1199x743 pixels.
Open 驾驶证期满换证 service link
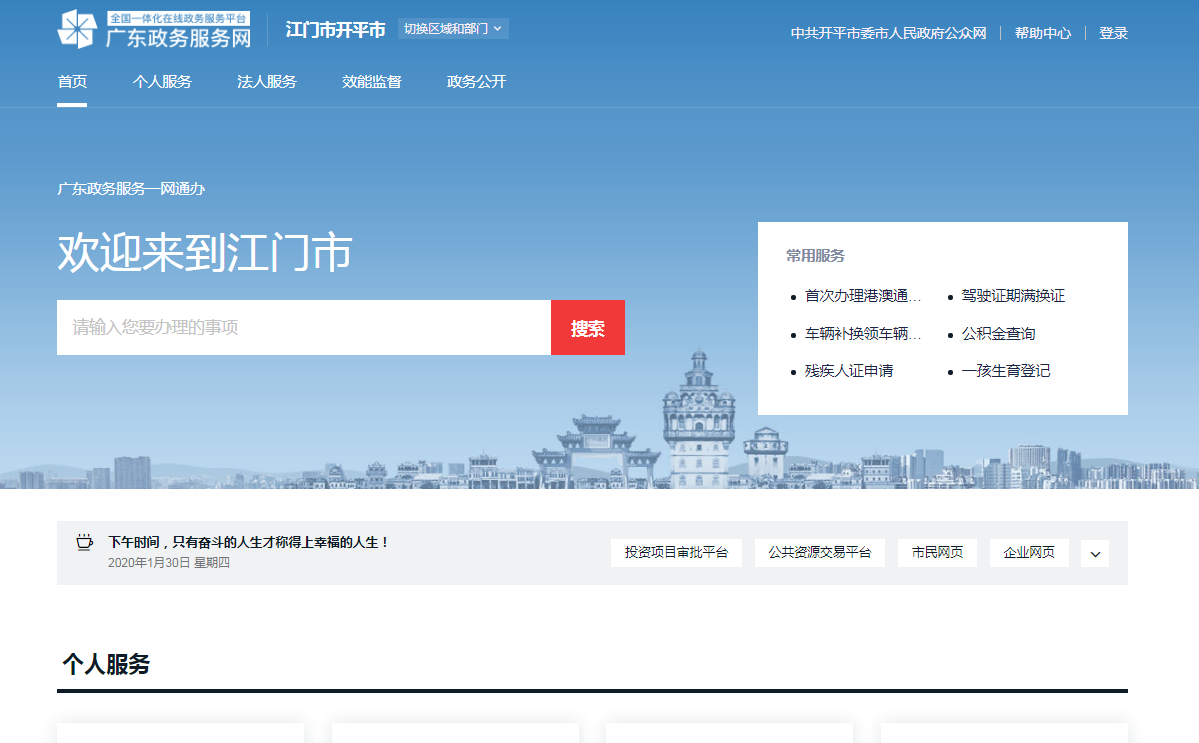pos(1013,296)
